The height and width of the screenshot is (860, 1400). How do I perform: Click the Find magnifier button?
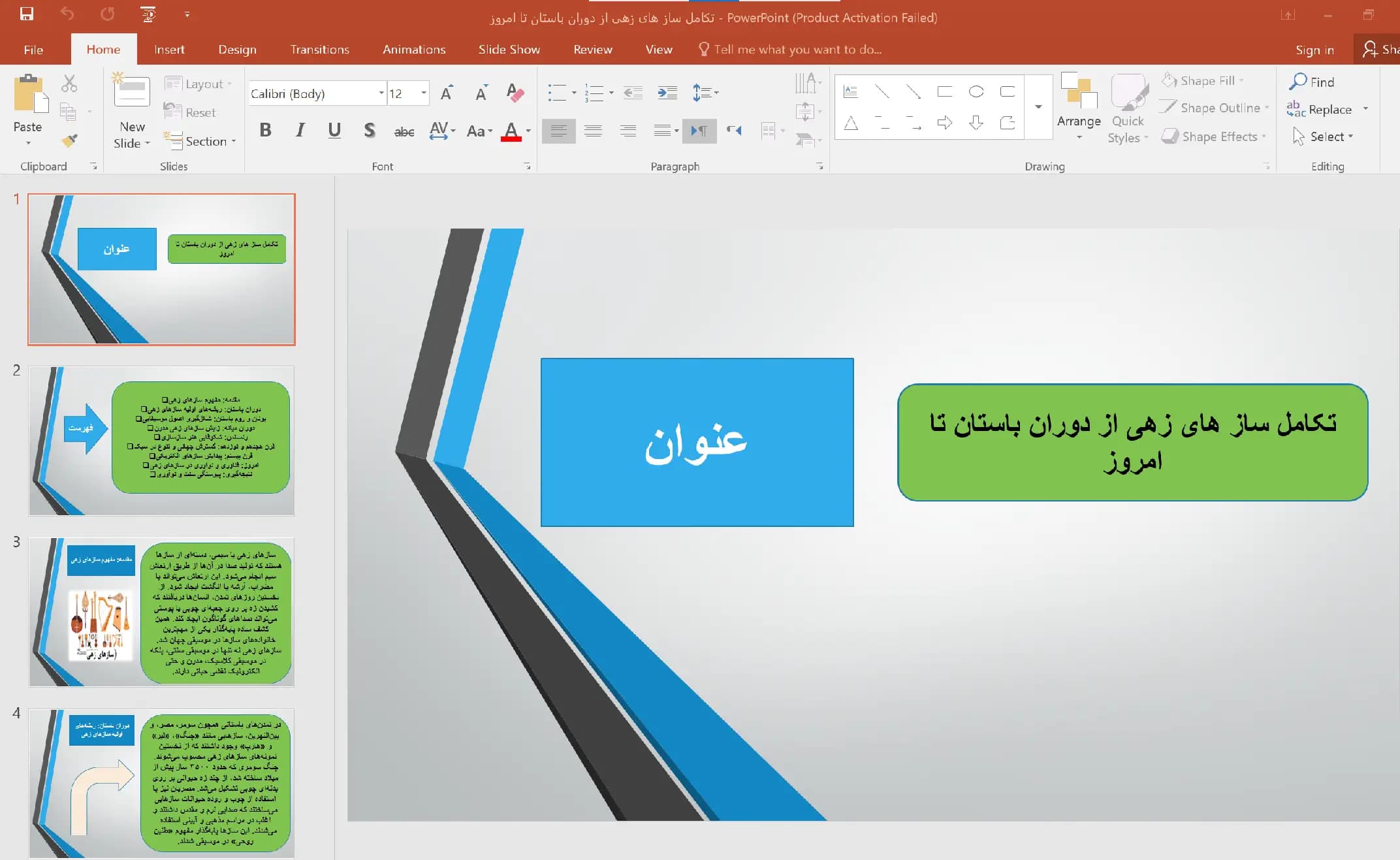click(x=1311, y=82)
